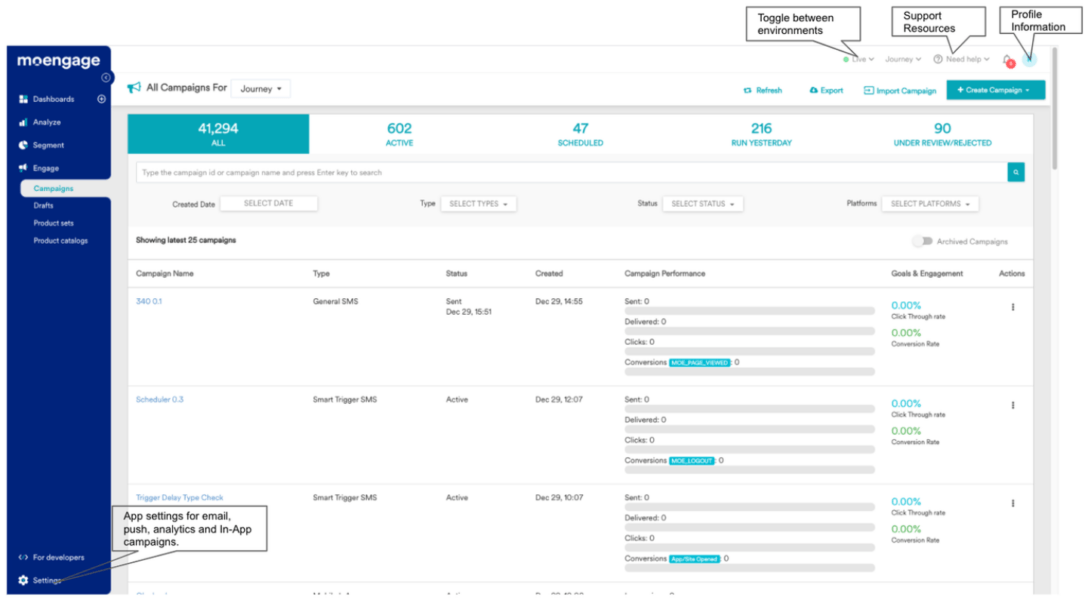
Task: Open the notifications bell
Action: coord(1006,59)
